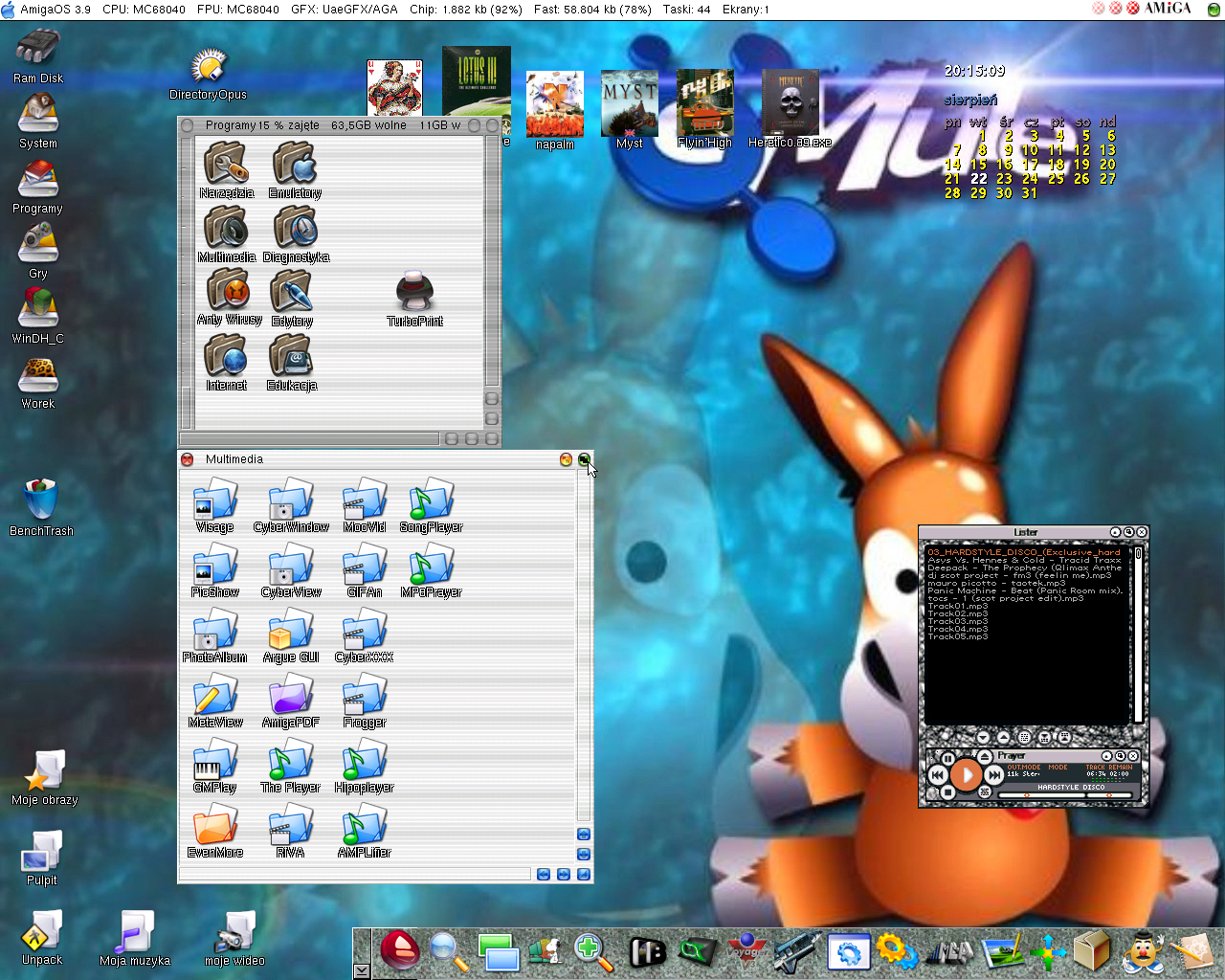Pause playback in the Prayer player

(947, 759)
